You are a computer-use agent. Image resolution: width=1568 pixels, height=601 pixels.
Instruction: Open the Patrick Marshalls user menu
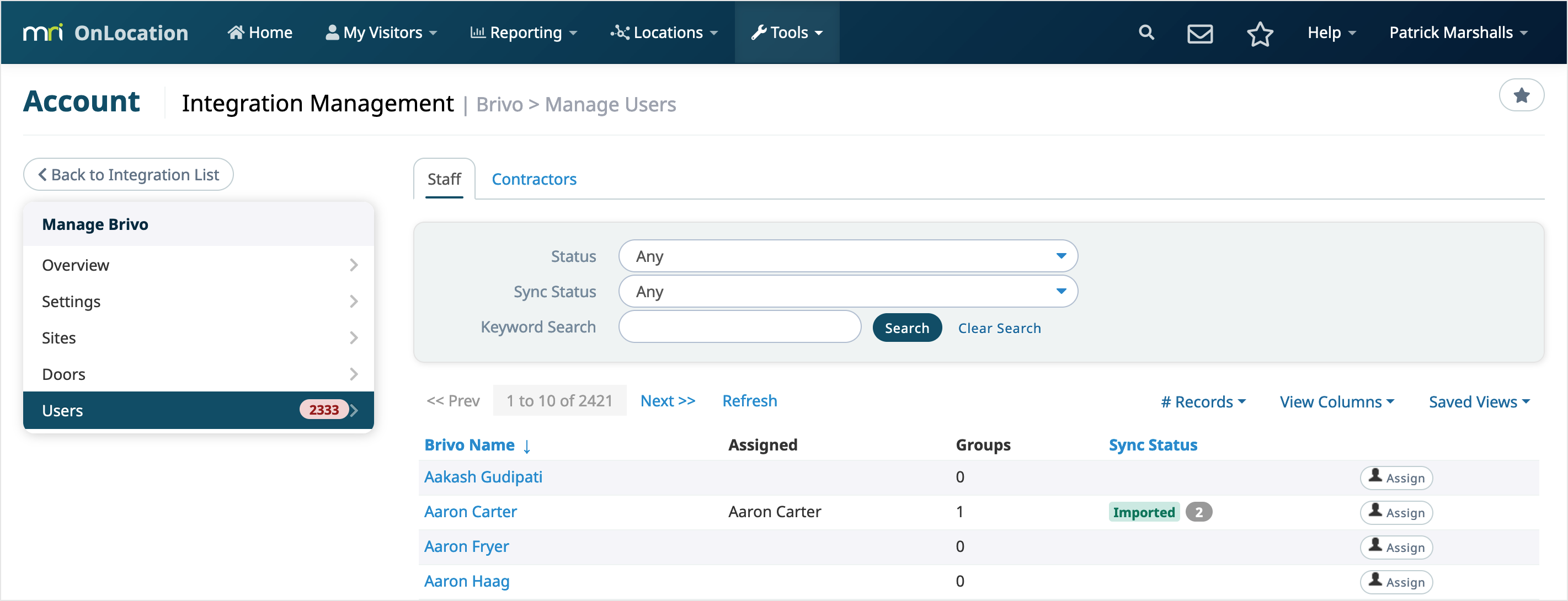1458,32
